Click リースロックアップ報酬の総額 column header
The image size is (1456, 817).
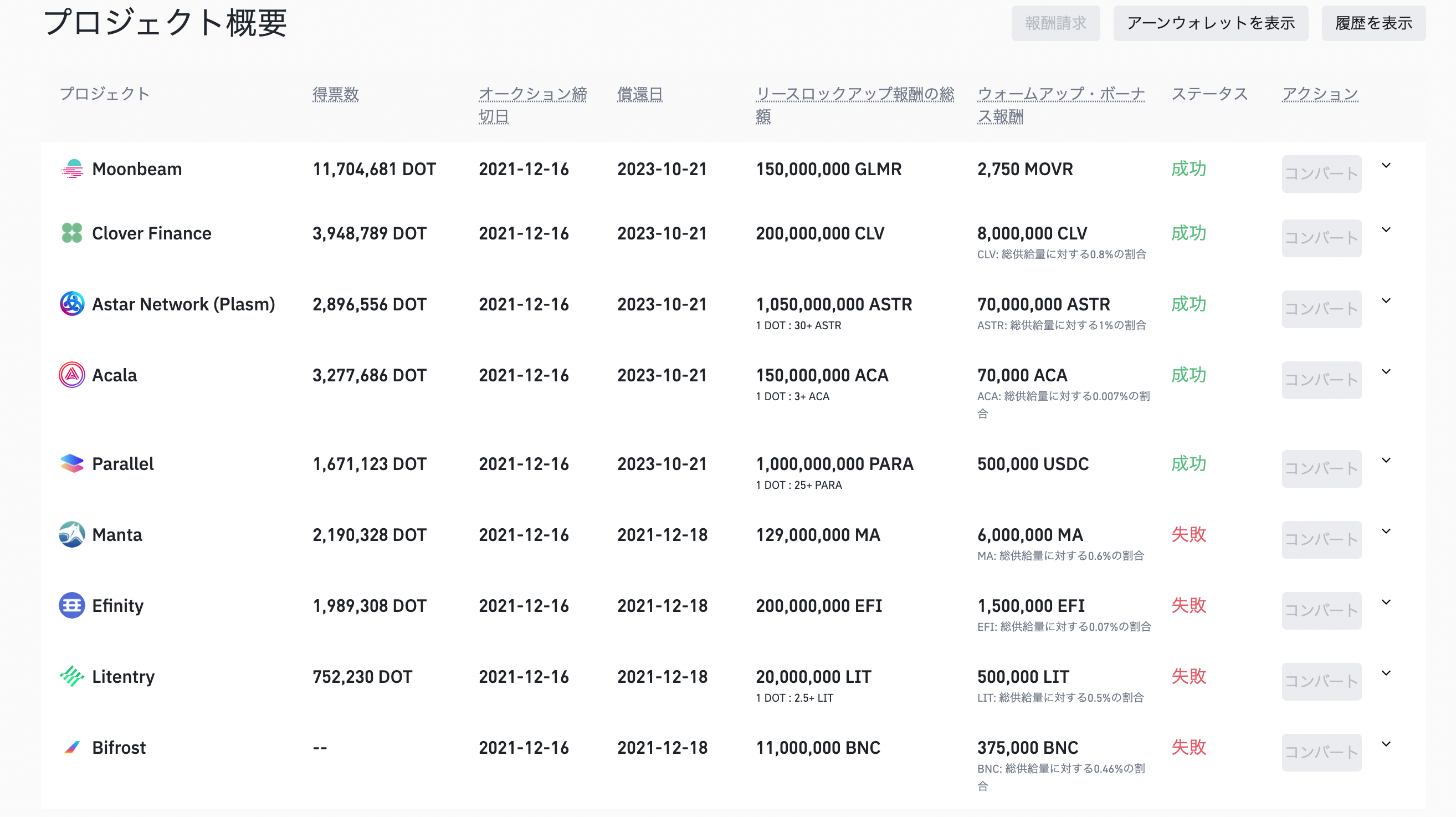(855, 105)
